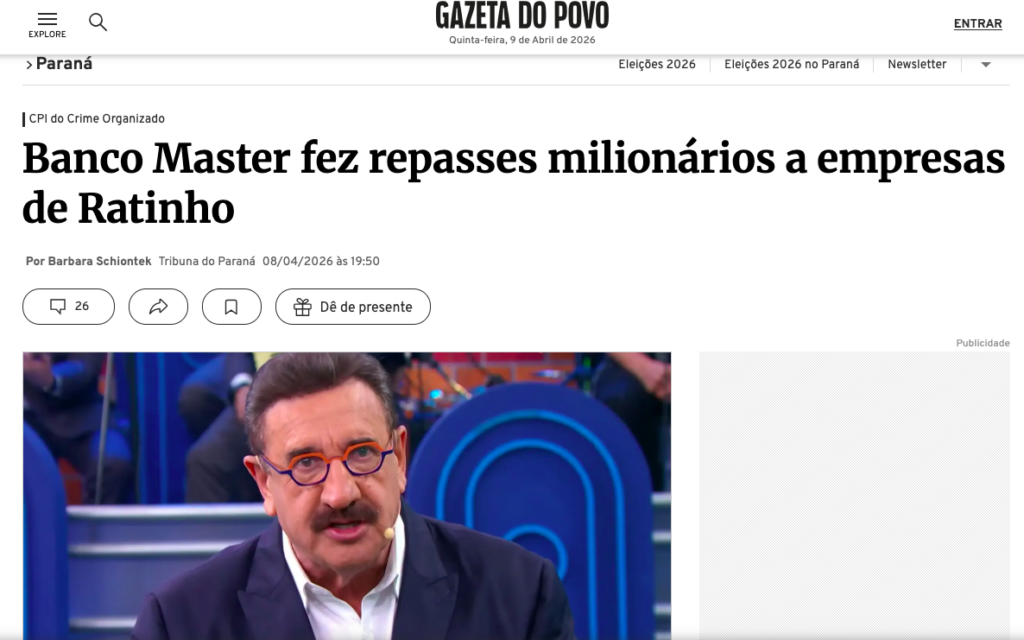Open the Explore hamburger menu
Image resolution: width=1024 pixels, height=640 pixels.
pyautogui.click(x=47, y=25)
